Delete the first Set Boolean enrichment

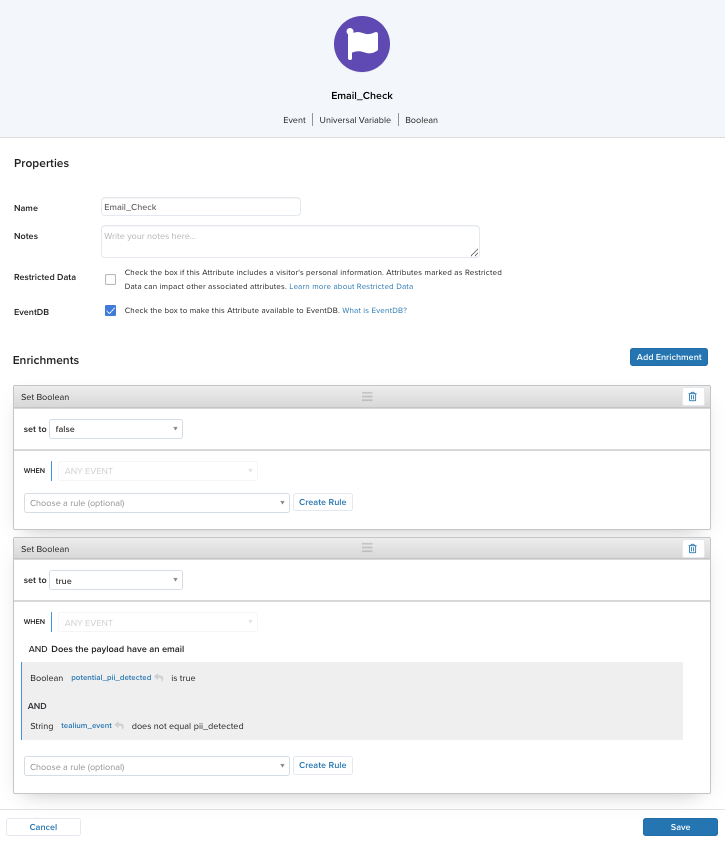point(692,397)
